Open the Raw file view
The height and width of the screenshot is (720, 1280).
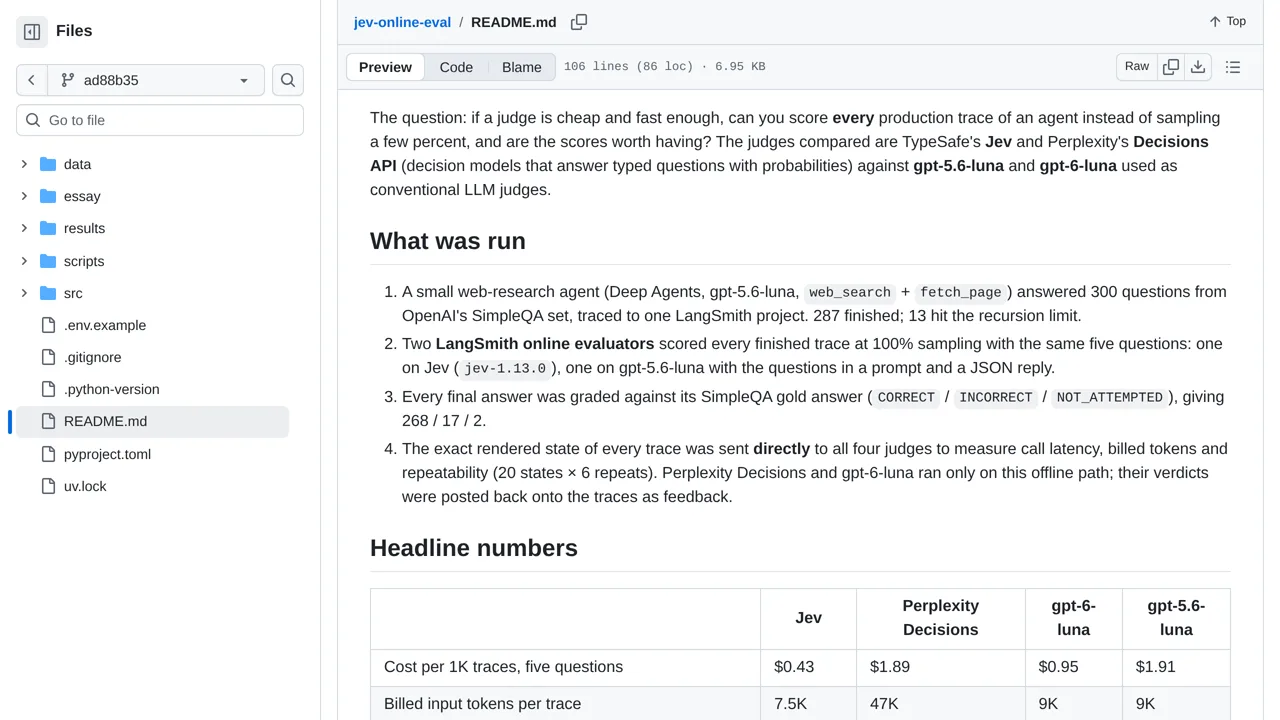click(x=1137, y=67)
